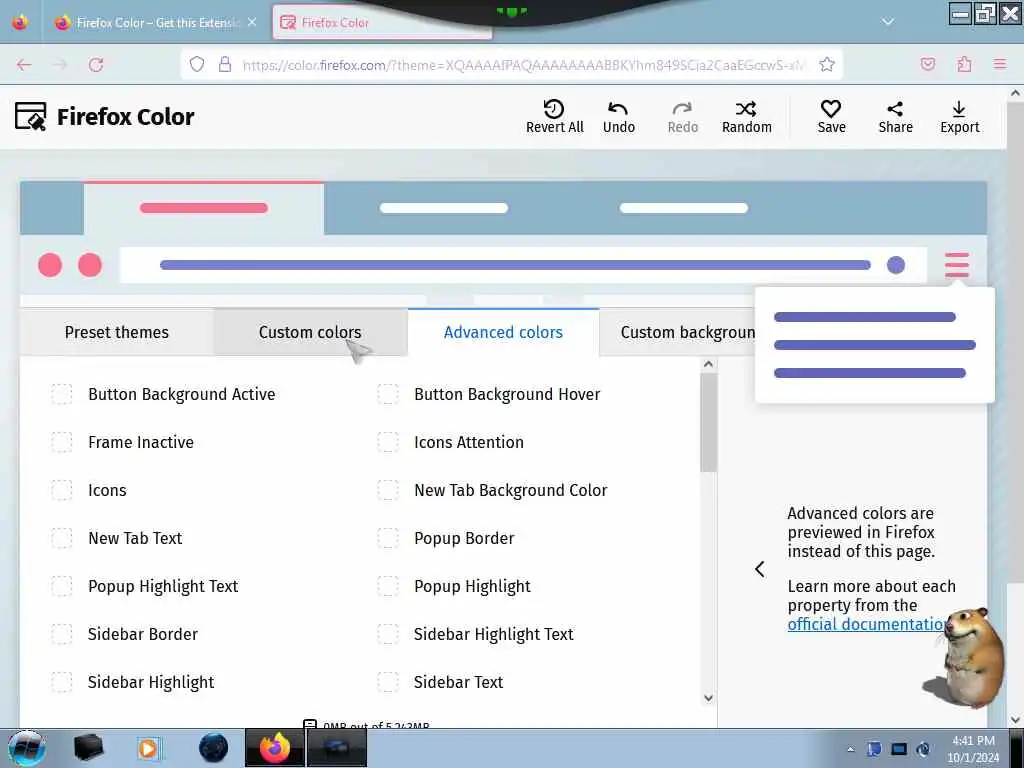Select Sidebar Highlight Text color box
Viewport: 1024px width, 768px height.
388,633
